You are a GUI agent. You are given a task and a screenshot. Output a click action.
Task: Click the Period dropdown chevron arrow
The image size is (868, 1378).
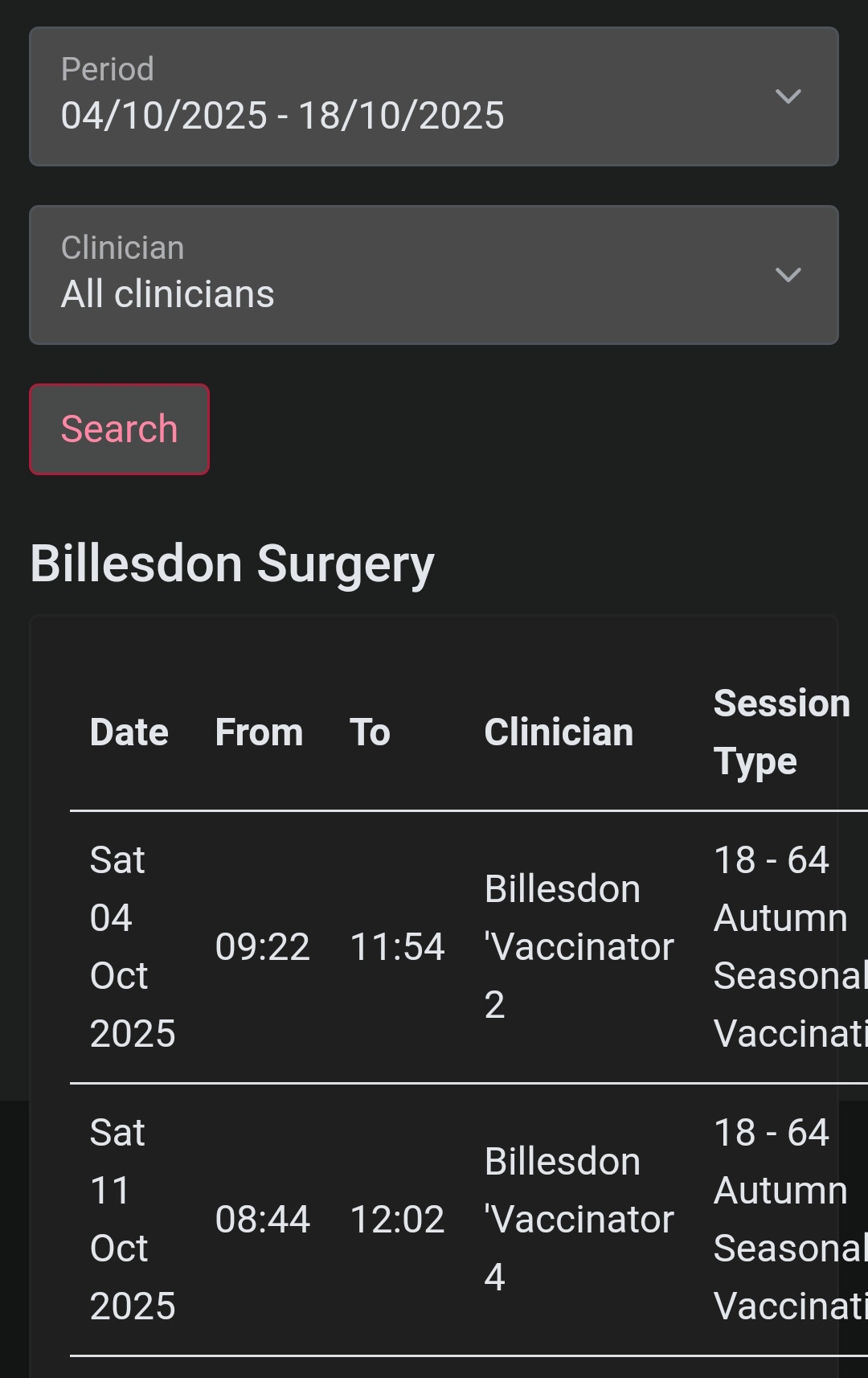tap(788, 96)
